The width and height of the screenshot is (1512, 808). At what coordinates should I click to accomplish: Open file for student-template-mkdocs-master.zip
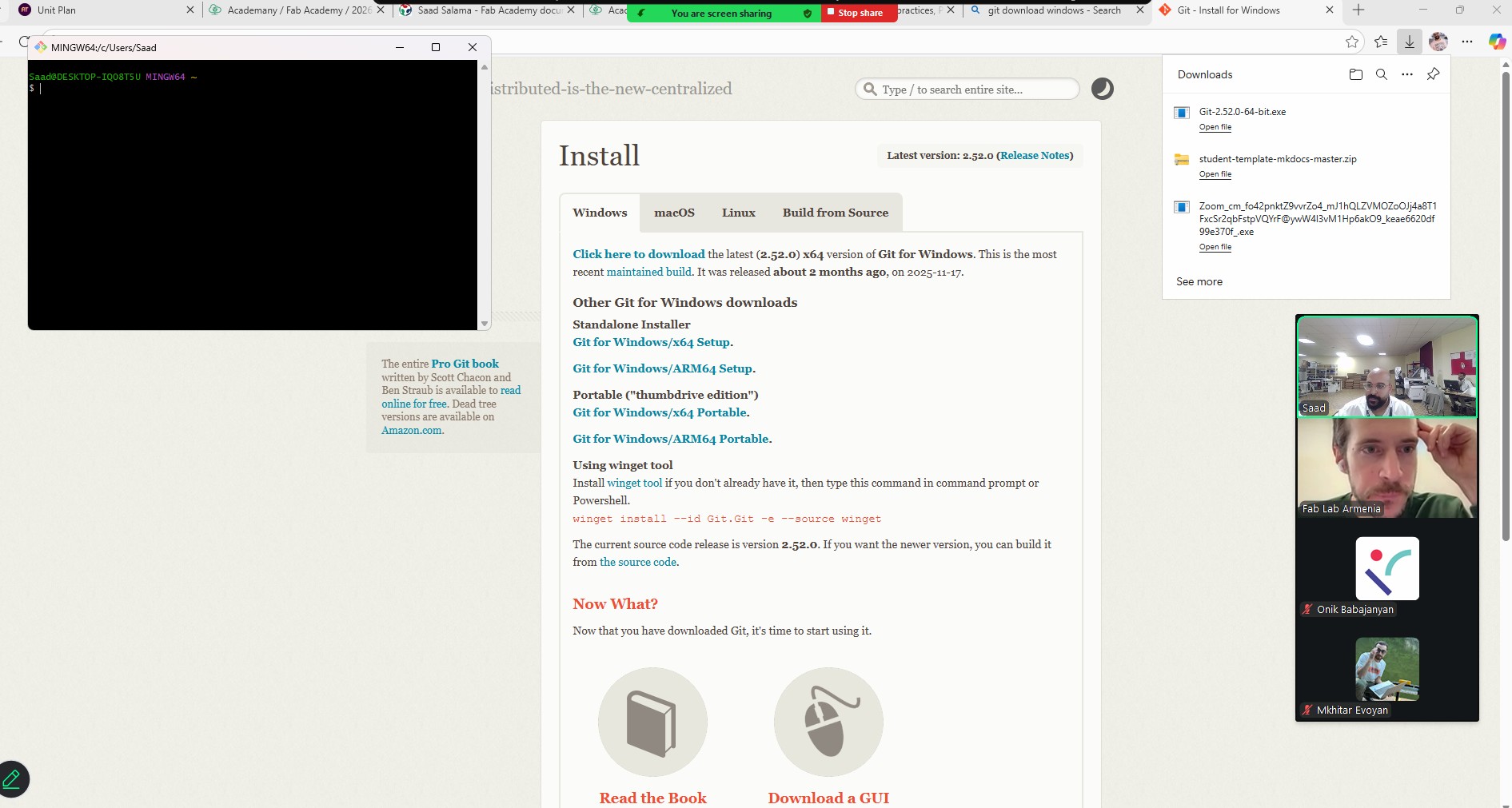click(x=1215, y=174)
